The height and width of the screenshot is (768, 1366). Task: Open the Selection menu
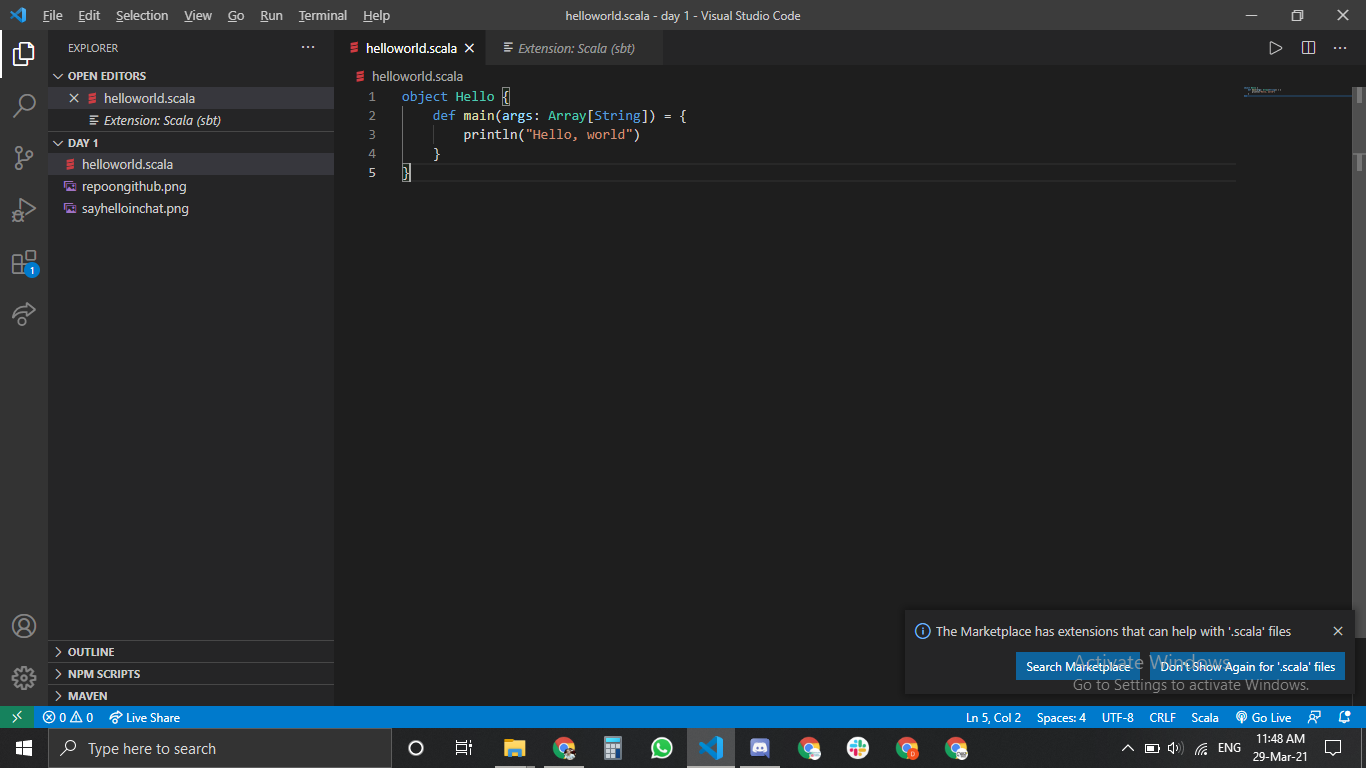pos(142,15)
